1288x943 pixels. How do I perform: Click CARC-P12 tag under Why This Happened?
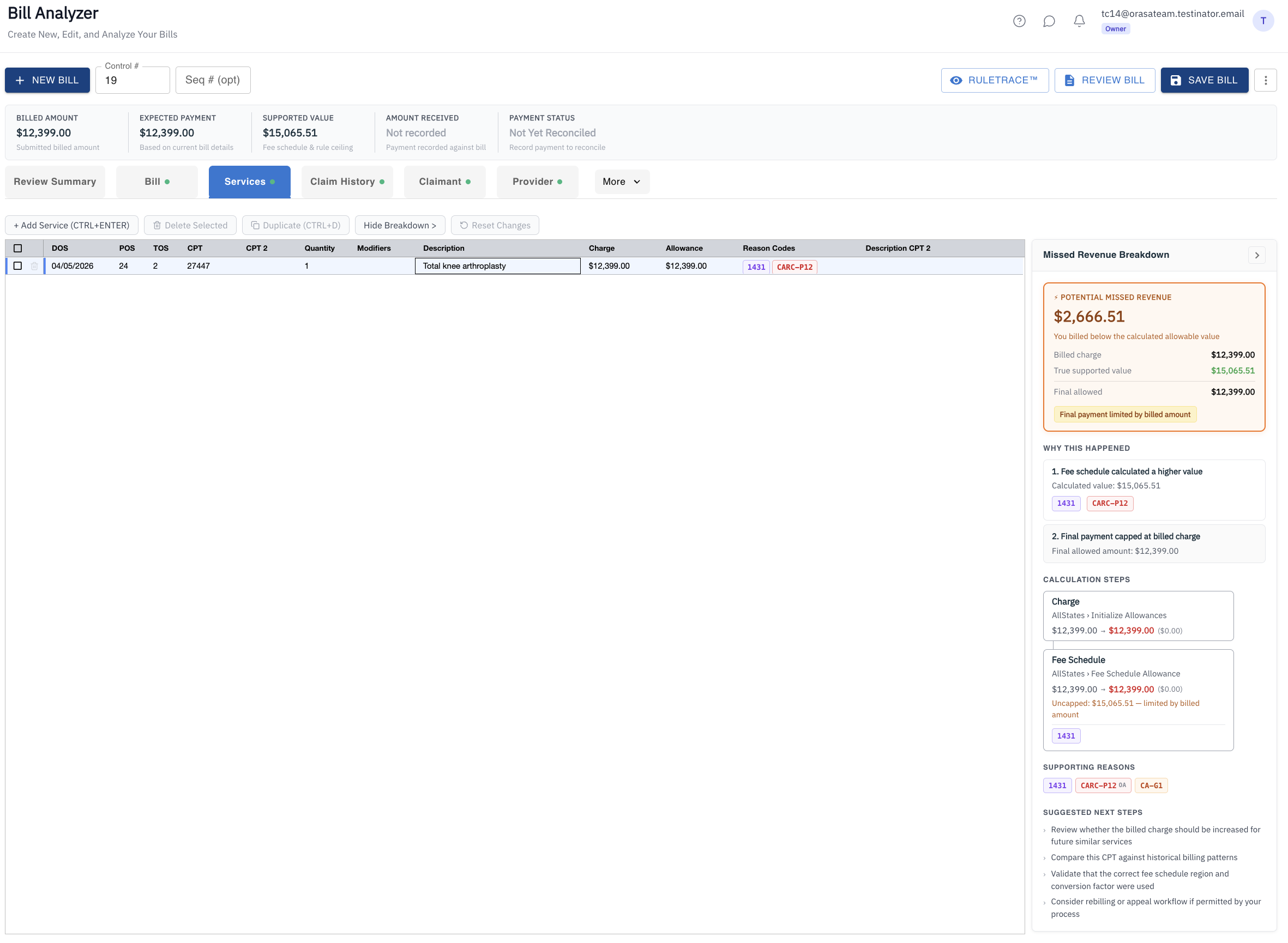click(x=1110, y=504)
